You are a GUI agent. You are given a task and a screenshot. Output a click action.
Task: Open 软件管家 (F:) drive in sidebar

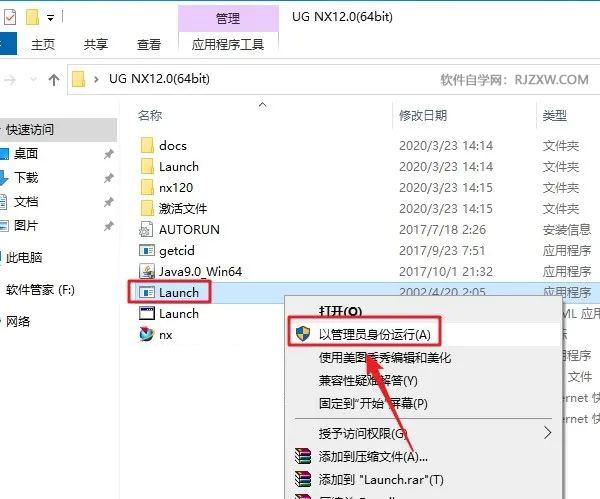(x=40, y=290)
